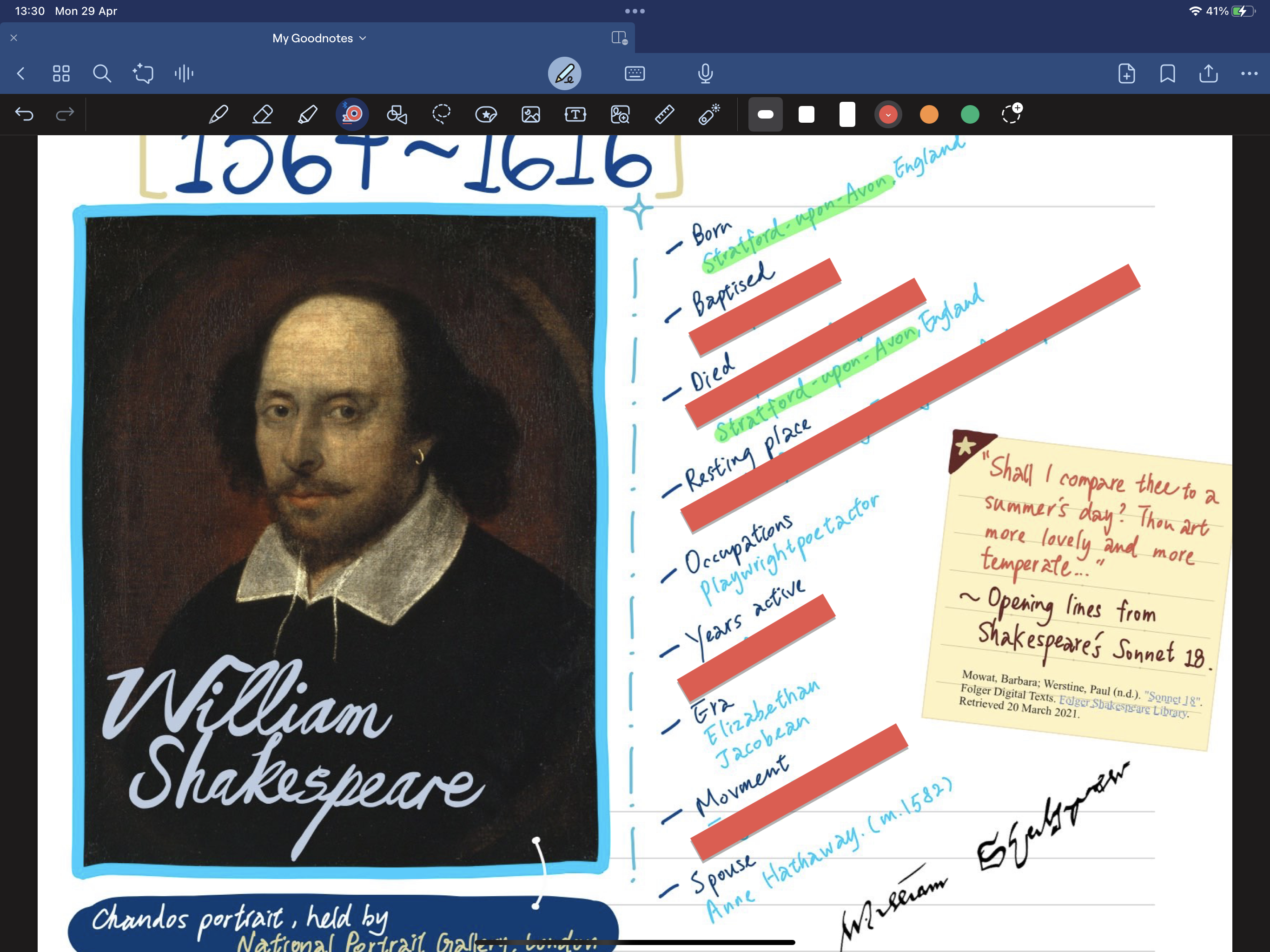Select the Pen tool
1270x952 pixels.
[x=218, y=114]
